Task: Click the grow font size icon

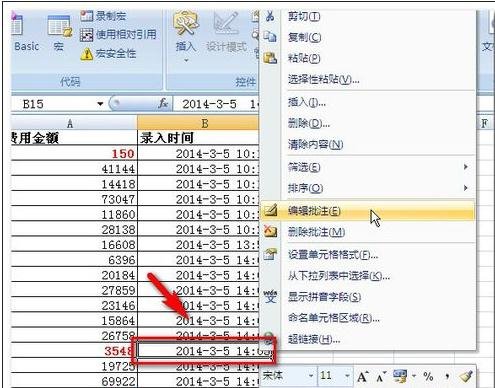Action: [363, 377]
